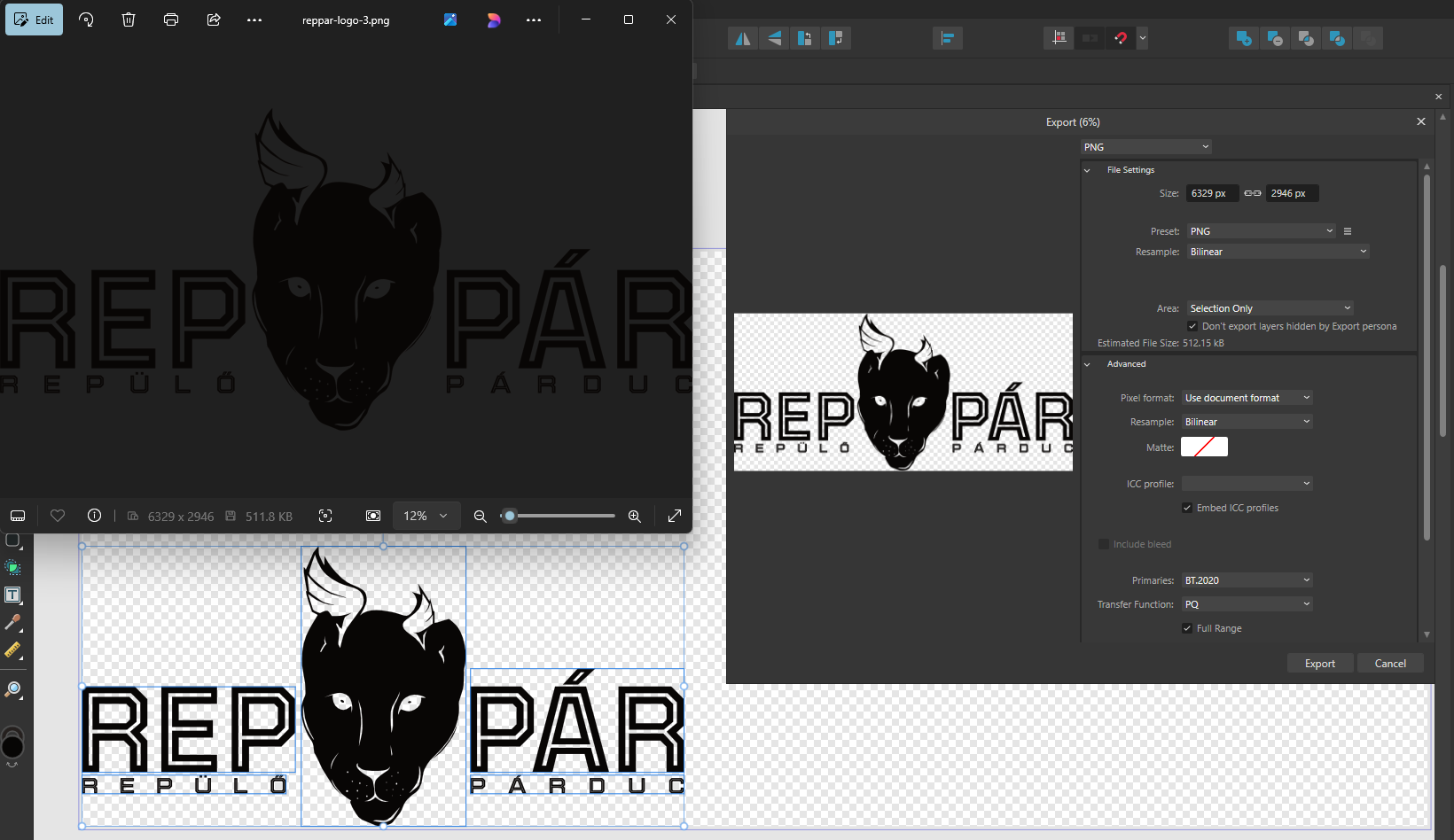Rotate the image in Photos viewer
Viewport: 1454px width, 840px height.
click(x=86, y=19)
